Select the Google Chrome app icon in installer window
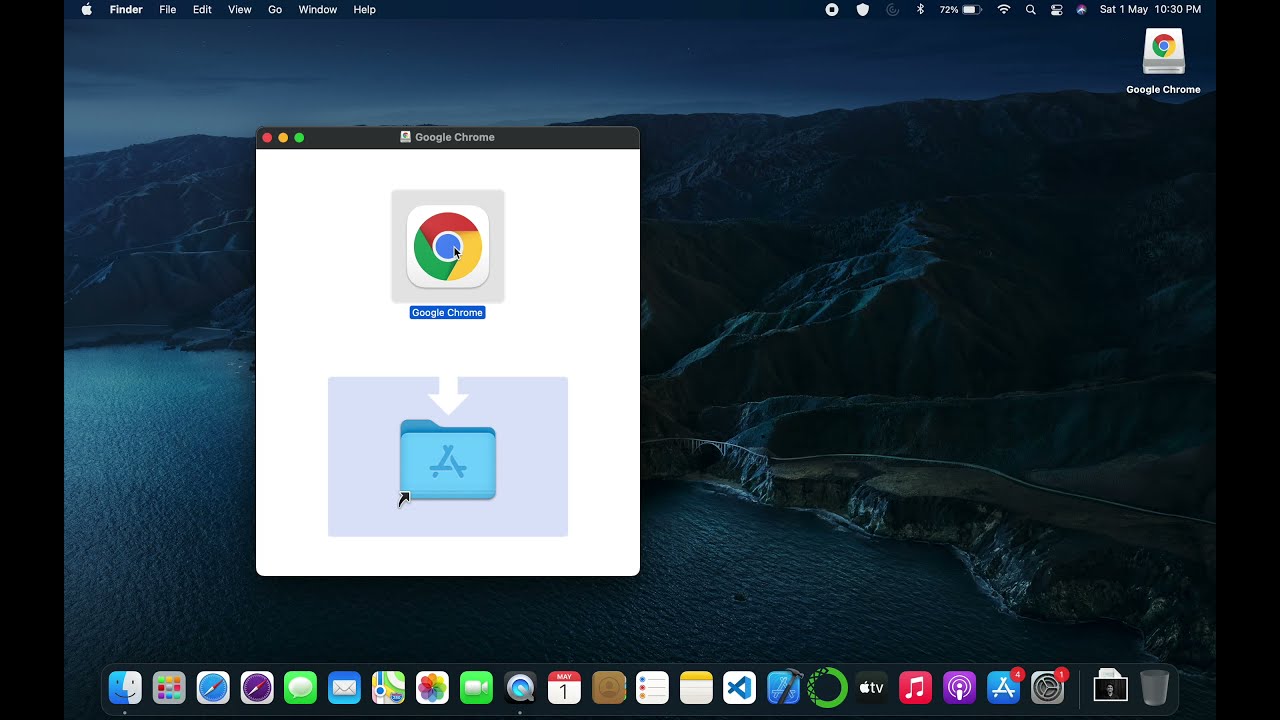 pyautogui.click(x=448, y=246)
